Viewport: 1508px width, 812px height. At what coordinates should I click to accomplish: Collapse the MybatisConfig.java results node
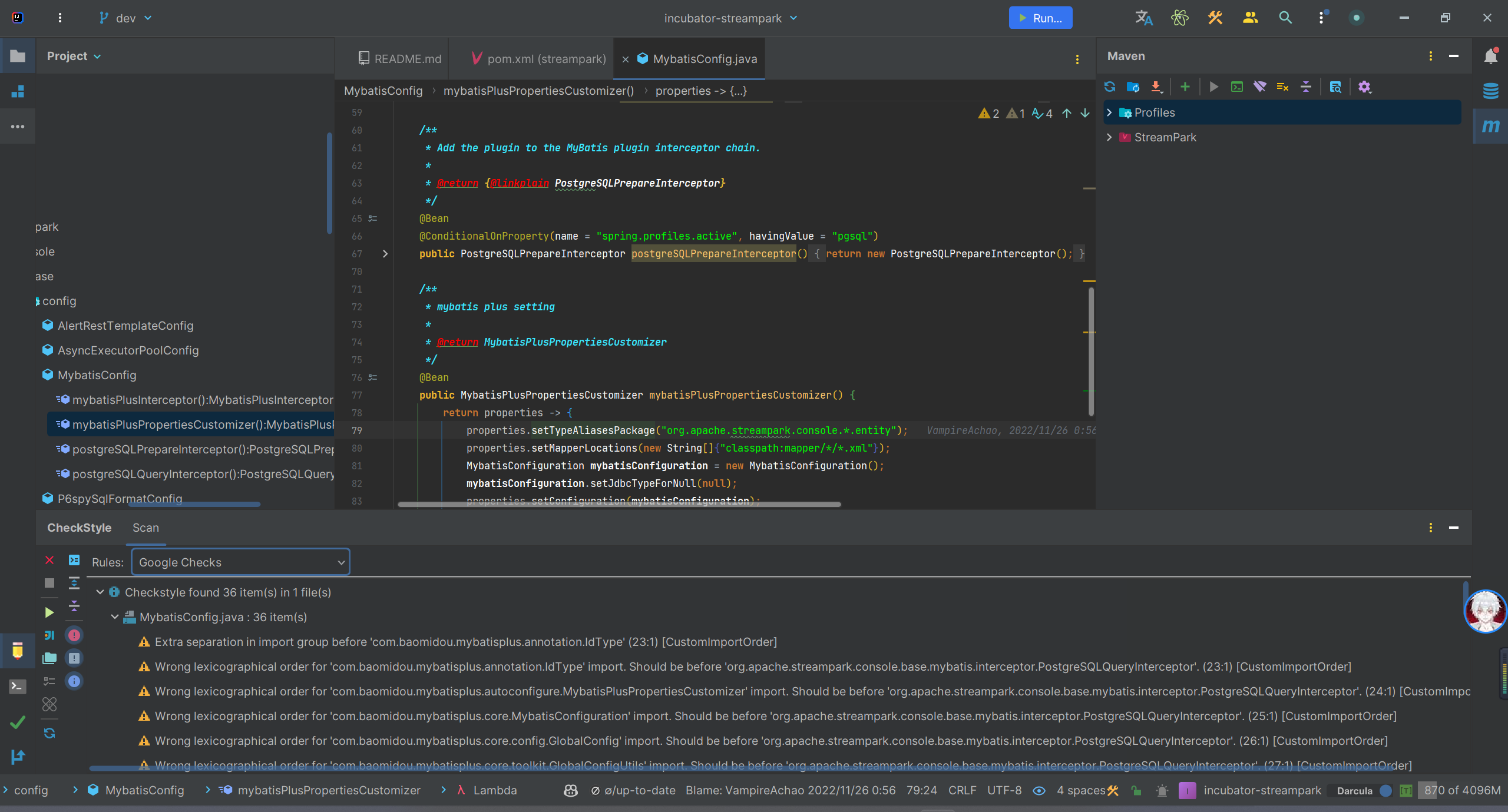pos(115,617)
